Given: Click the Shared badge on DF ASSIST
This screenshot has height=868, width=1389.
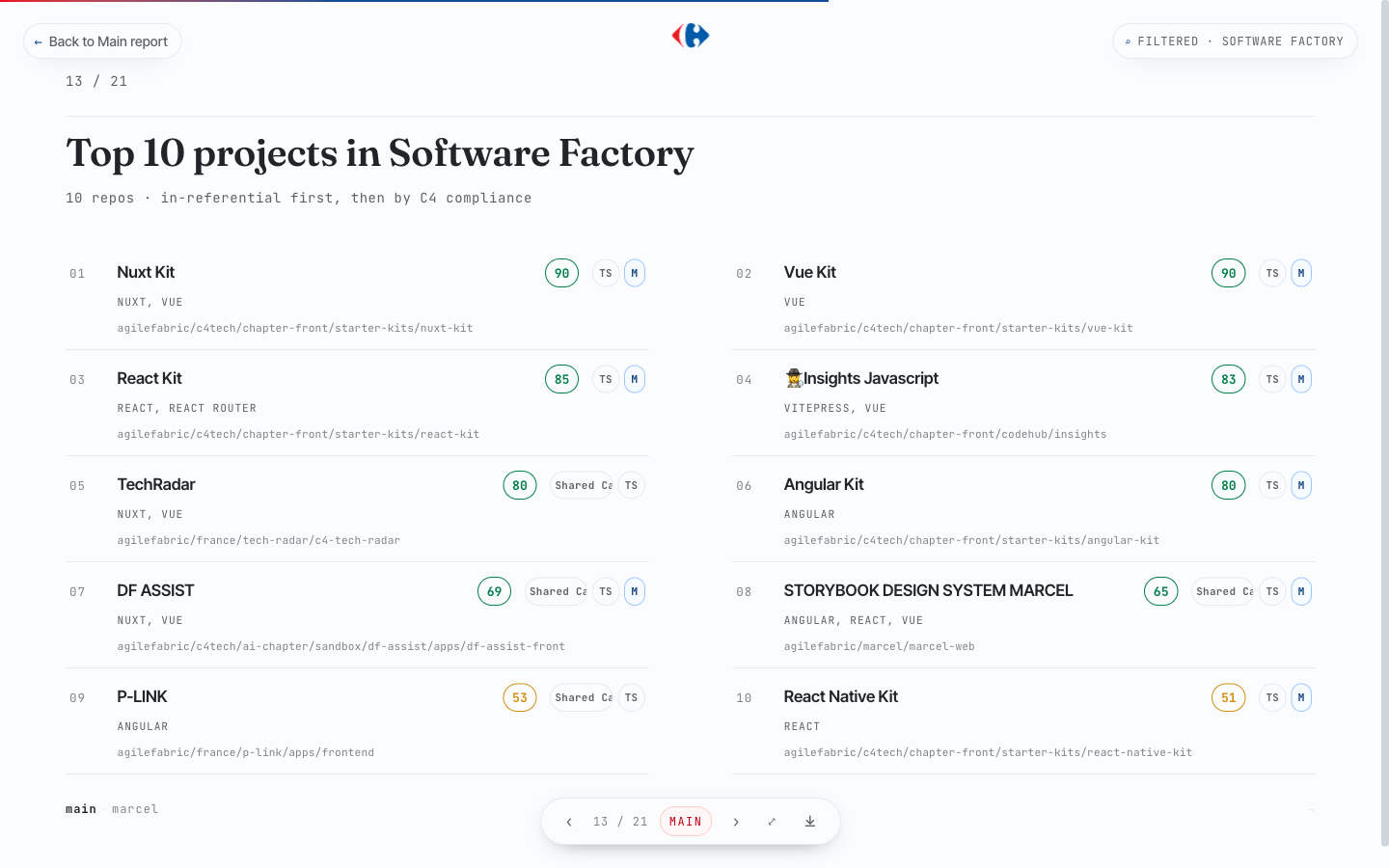Looking at the screenshot, I should coord(557,591).
